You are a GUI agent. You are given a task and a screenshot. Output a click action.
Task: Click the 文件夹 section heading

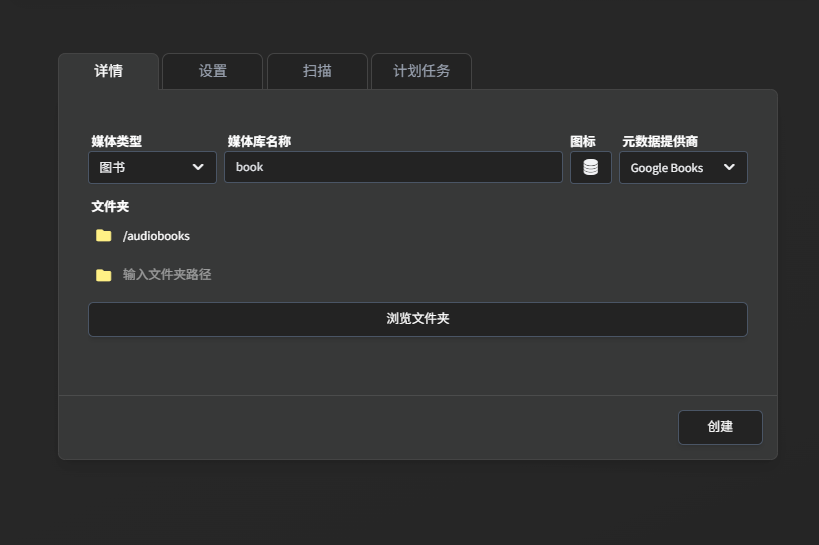110,207
